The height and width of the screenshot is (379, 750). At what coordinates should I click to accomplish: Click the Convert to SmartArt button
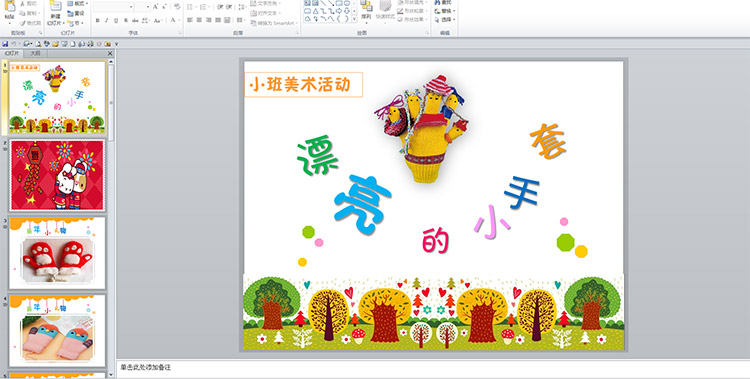pyautogui.click(x=275, y=23)
